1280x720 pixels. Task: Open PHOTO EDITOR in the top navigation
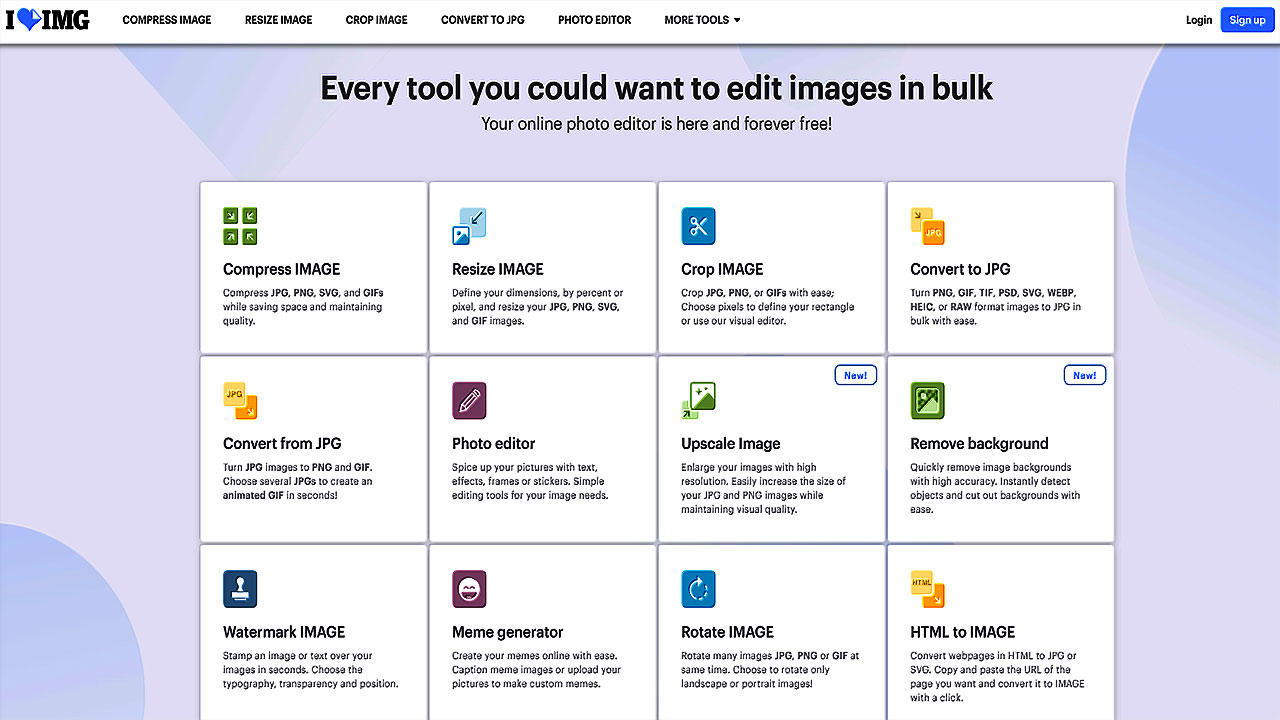594,20
